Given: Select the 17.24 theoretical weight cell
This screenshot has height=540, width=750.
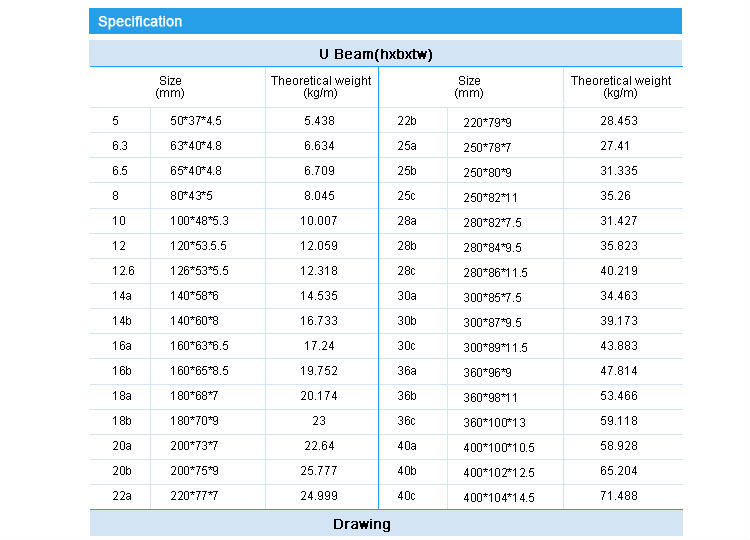Looking at the screenshot, I should (x=320, y=346).
